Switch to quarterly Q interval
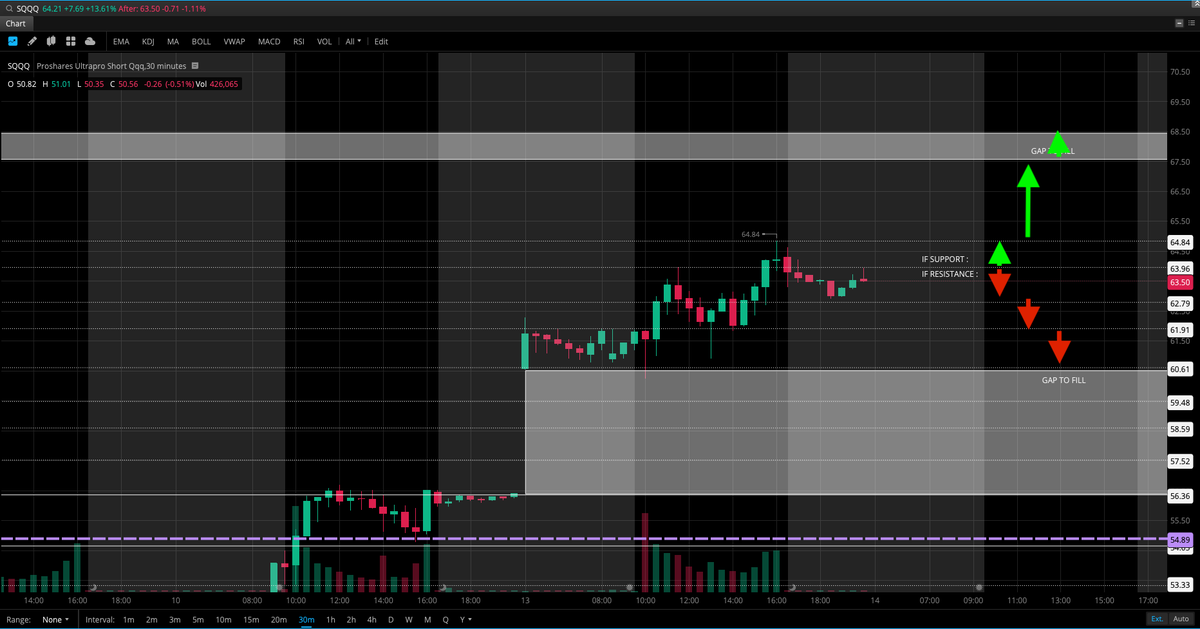The image size is (1200, 629). coord(445,620)
